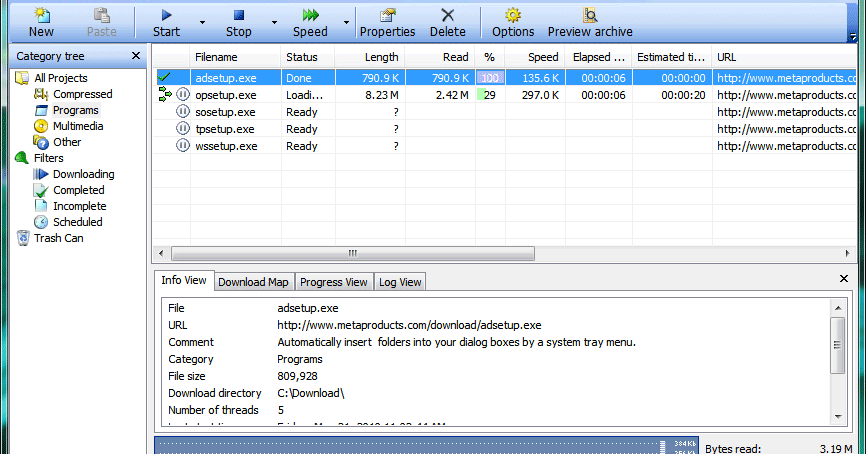Switch to the Info View tab
This screenshot has height=454, width=866.
tap(184, 280)
